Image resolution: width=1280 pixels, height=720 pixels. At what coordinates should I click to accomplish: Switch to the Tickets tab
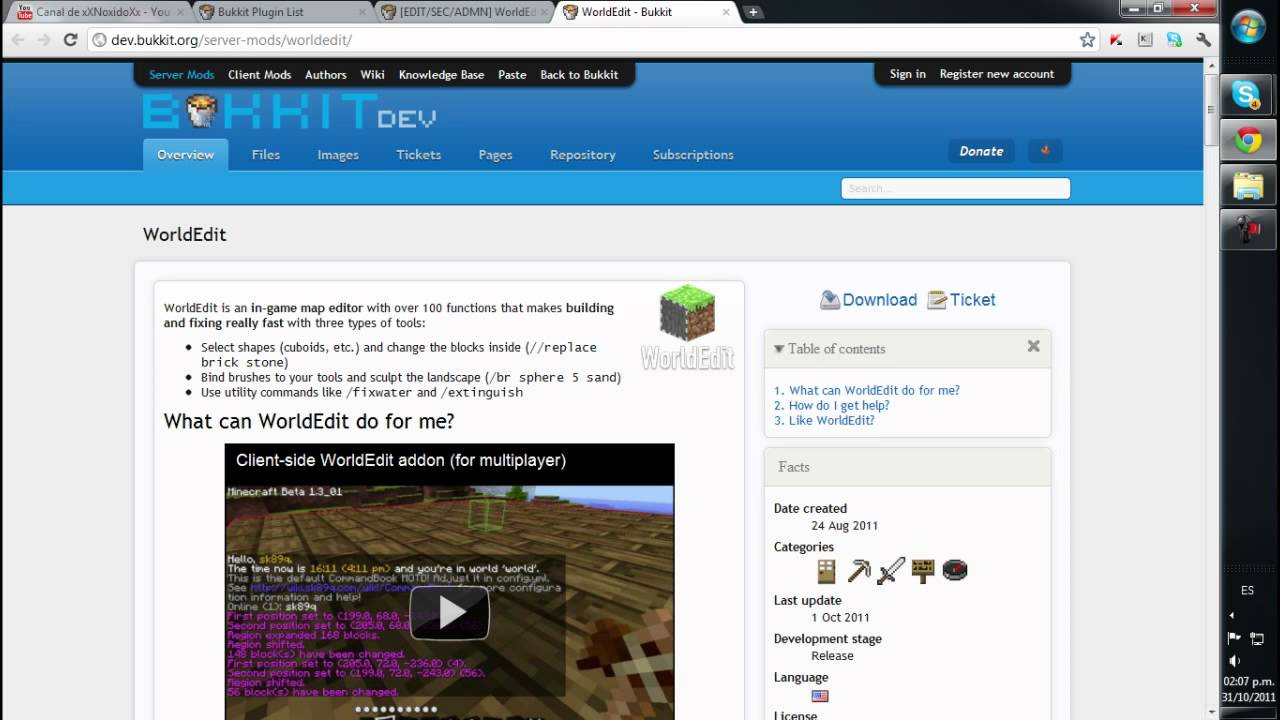coord(418,155)
